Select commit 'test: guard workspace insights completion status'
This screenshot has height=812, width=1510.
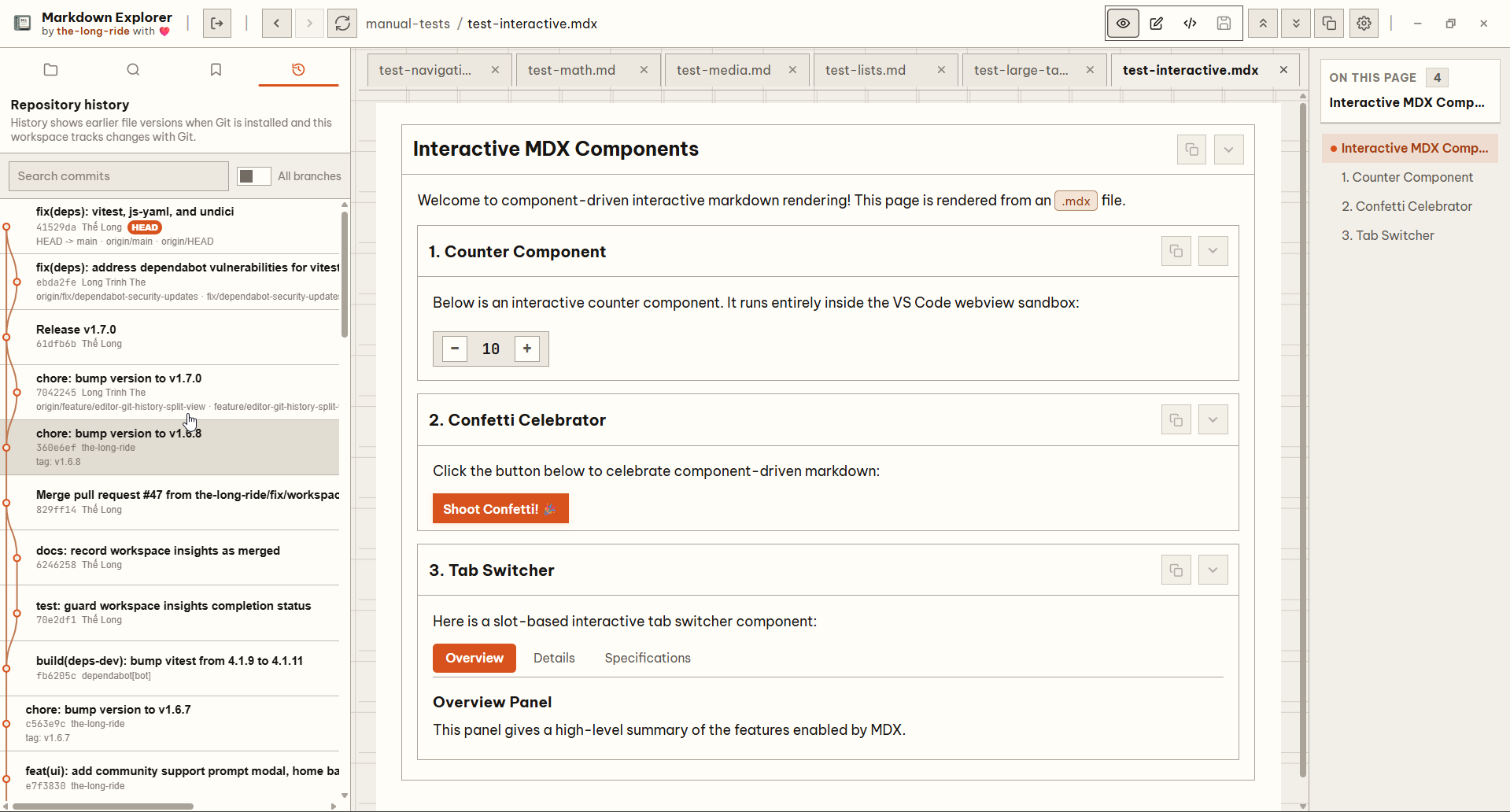click(x=172, y=612)
